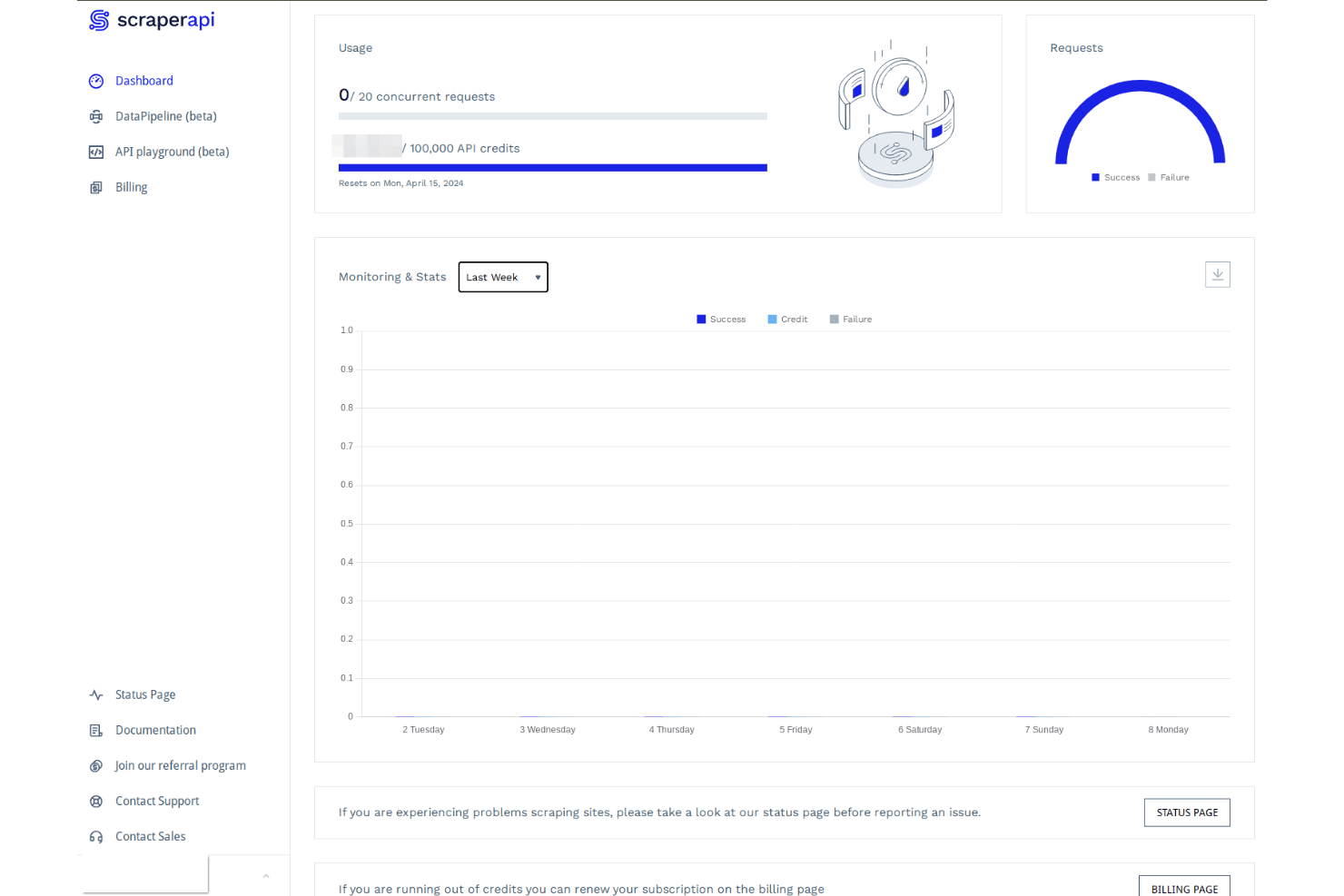The height and width of the screenshot is (896, 1344).
Task: Toggle the Failure series in chart legend
Action: pyautogui.click(x=851, y=320)
